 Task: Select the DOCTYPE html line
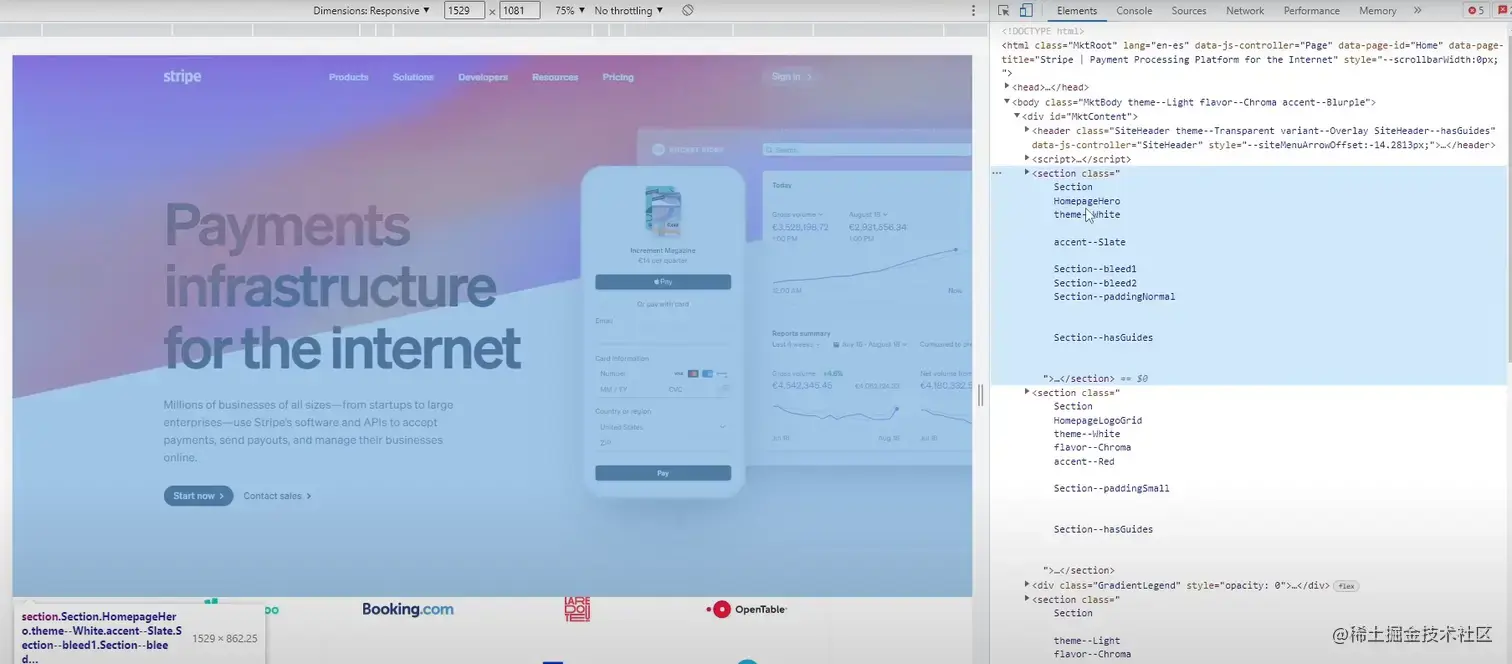(x=1043, y=31)
